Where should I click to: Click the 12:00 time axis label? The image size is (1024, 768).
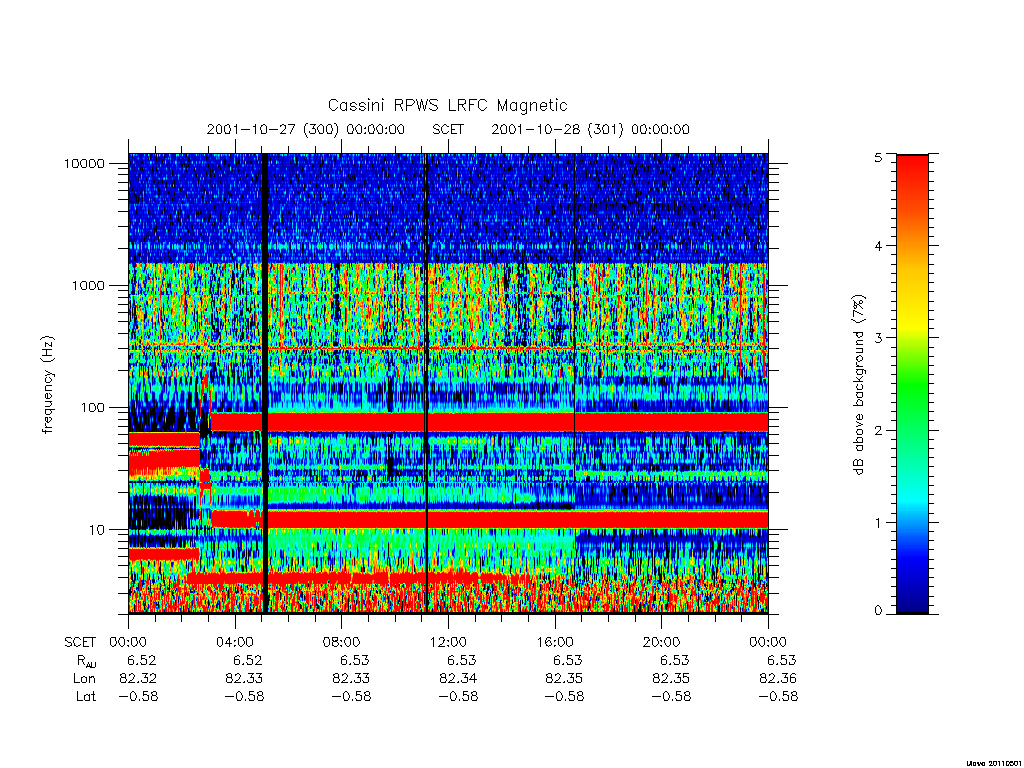(x=448, y=642)
